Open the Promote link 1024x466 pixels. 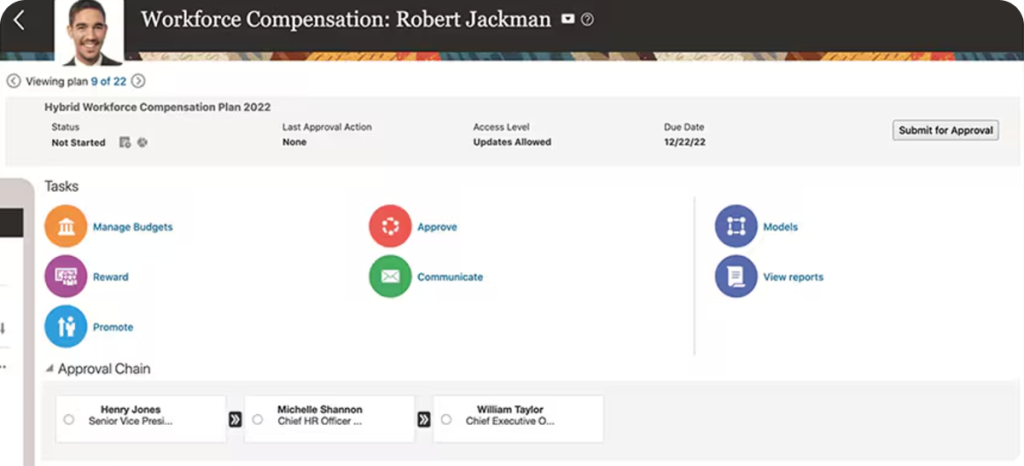[113, 327]
